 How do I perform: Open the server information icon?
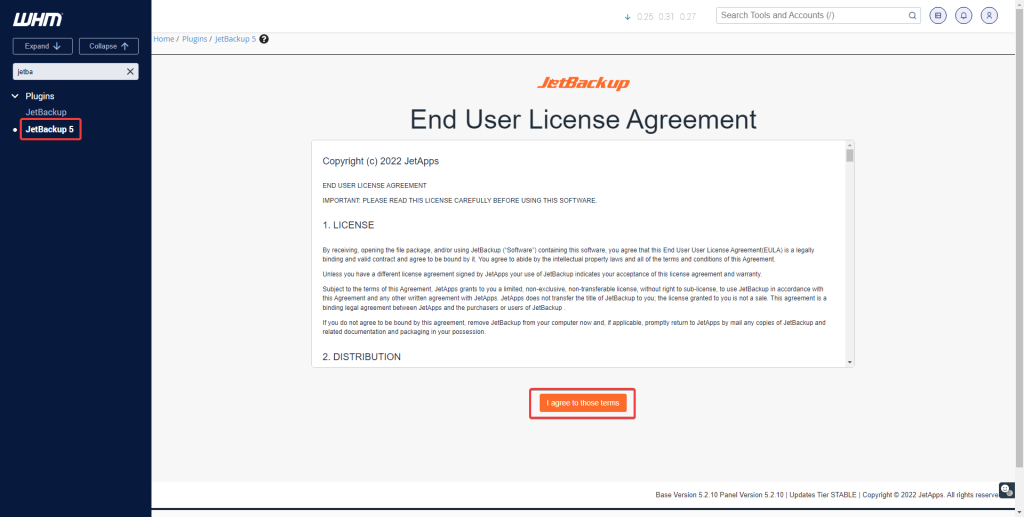coord(938,16)
